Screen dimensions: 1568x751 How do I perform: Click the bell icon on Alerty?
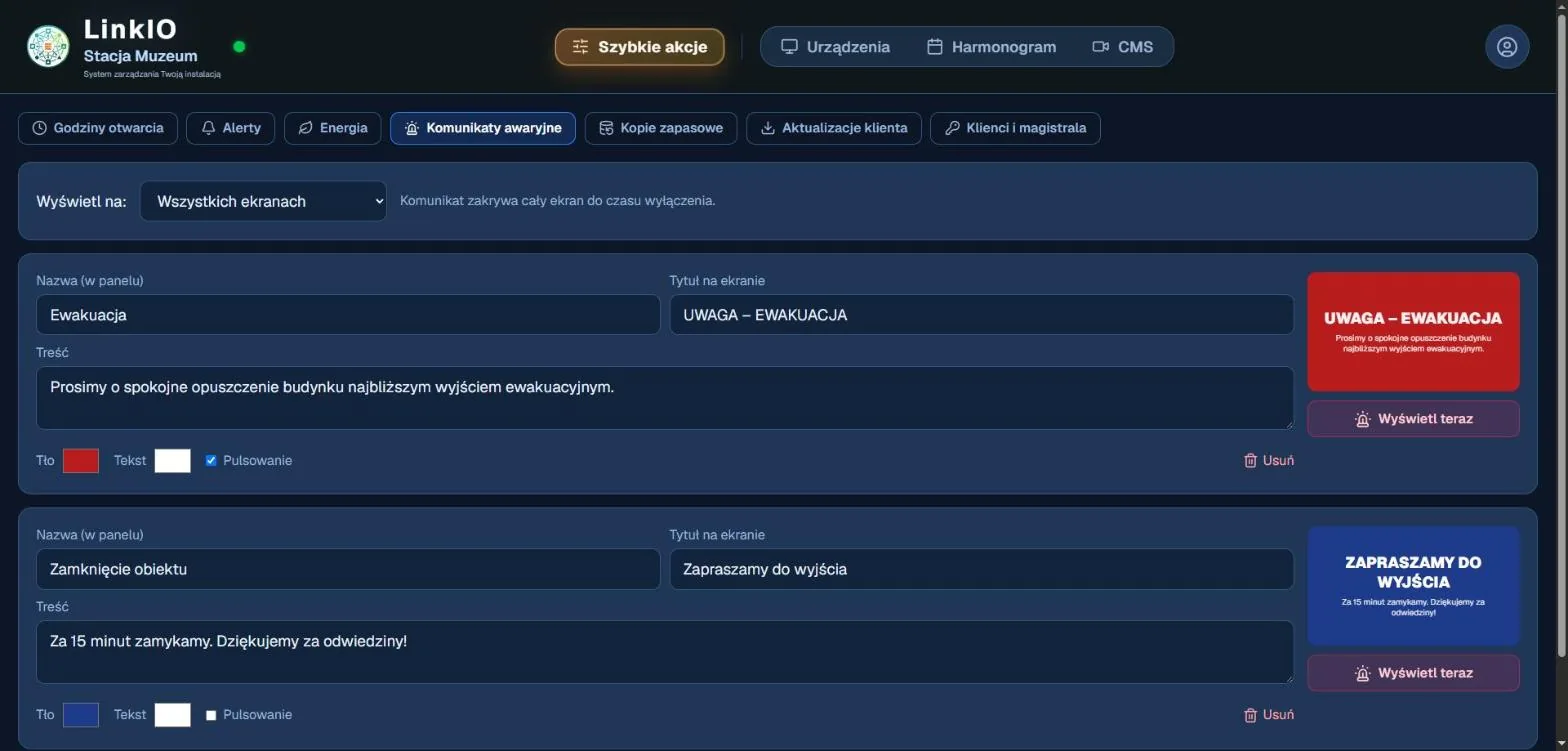click(209, 128)
